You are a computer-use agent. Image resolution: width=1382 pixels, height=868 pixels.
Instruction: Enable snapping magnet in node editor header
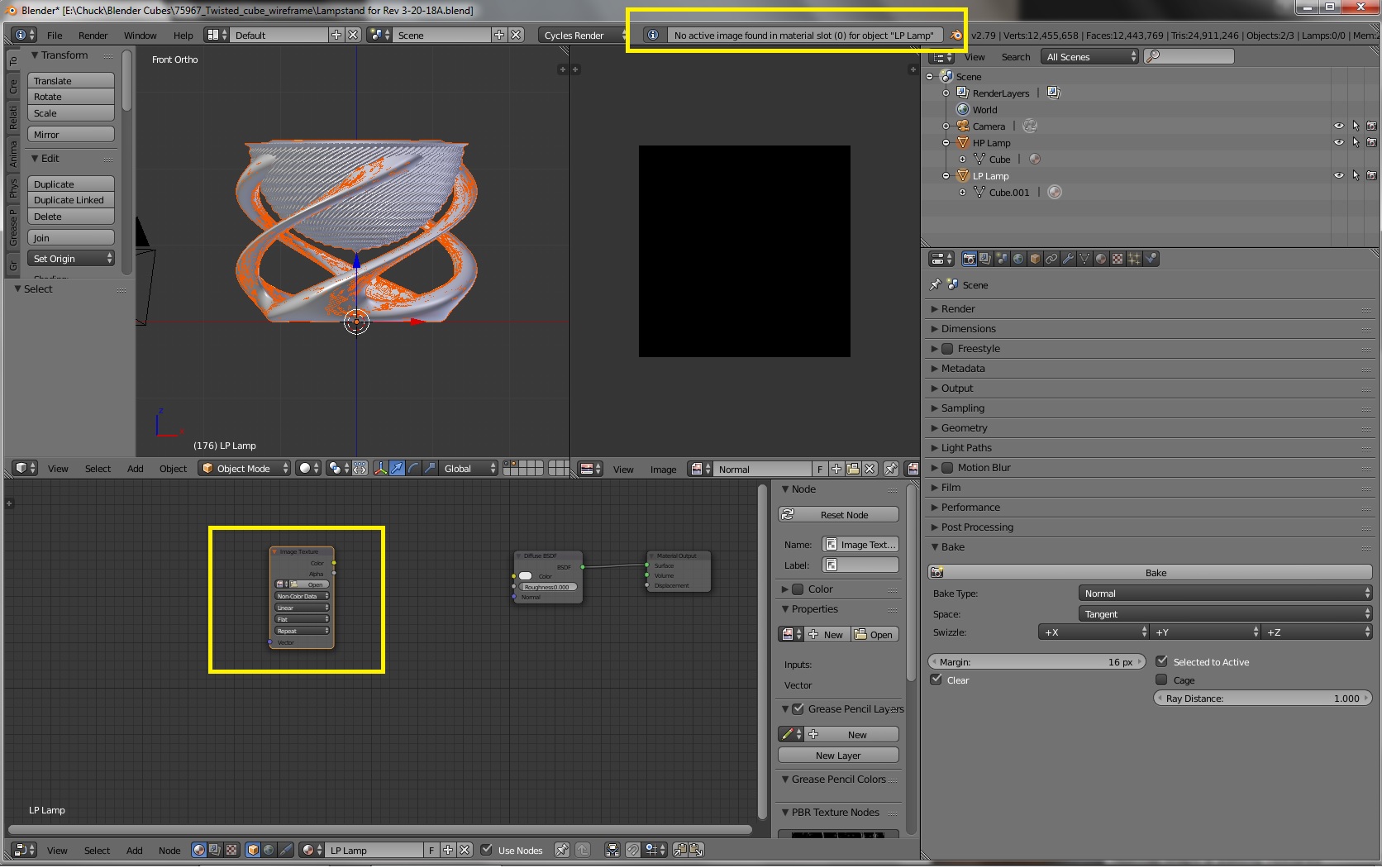[634, 850]
